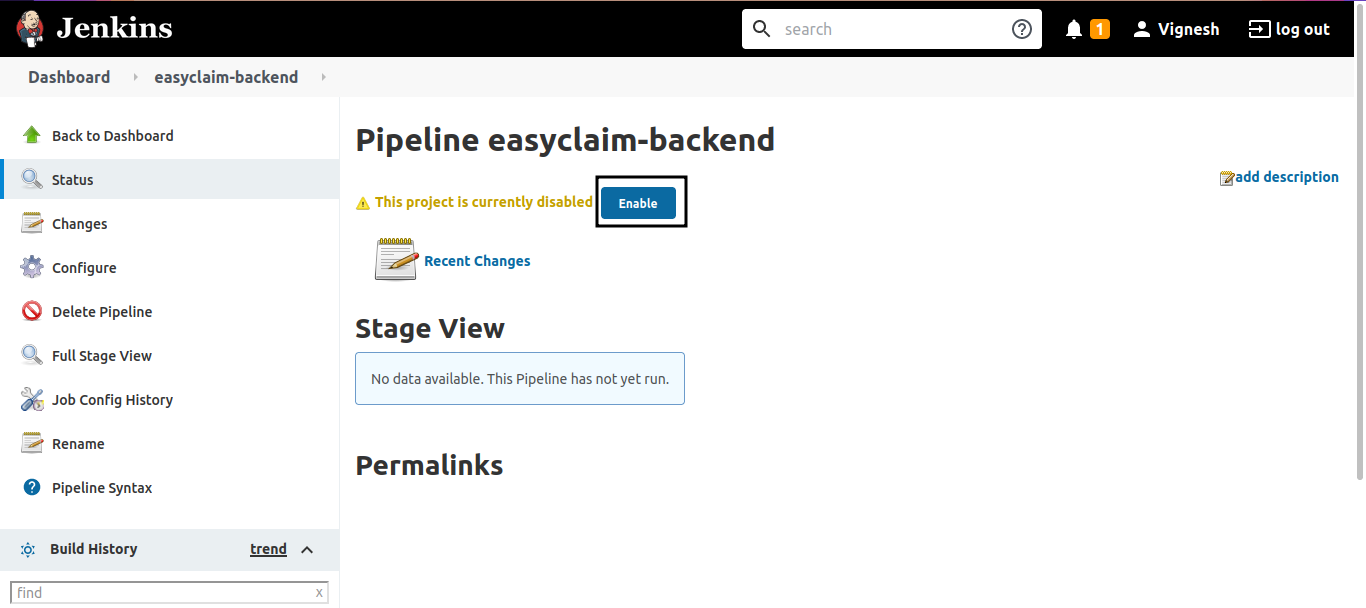This screenshot has height=608, width=1366.
Task: Open Pipeline Syntax in the sidebar
Action: [102, 488]
